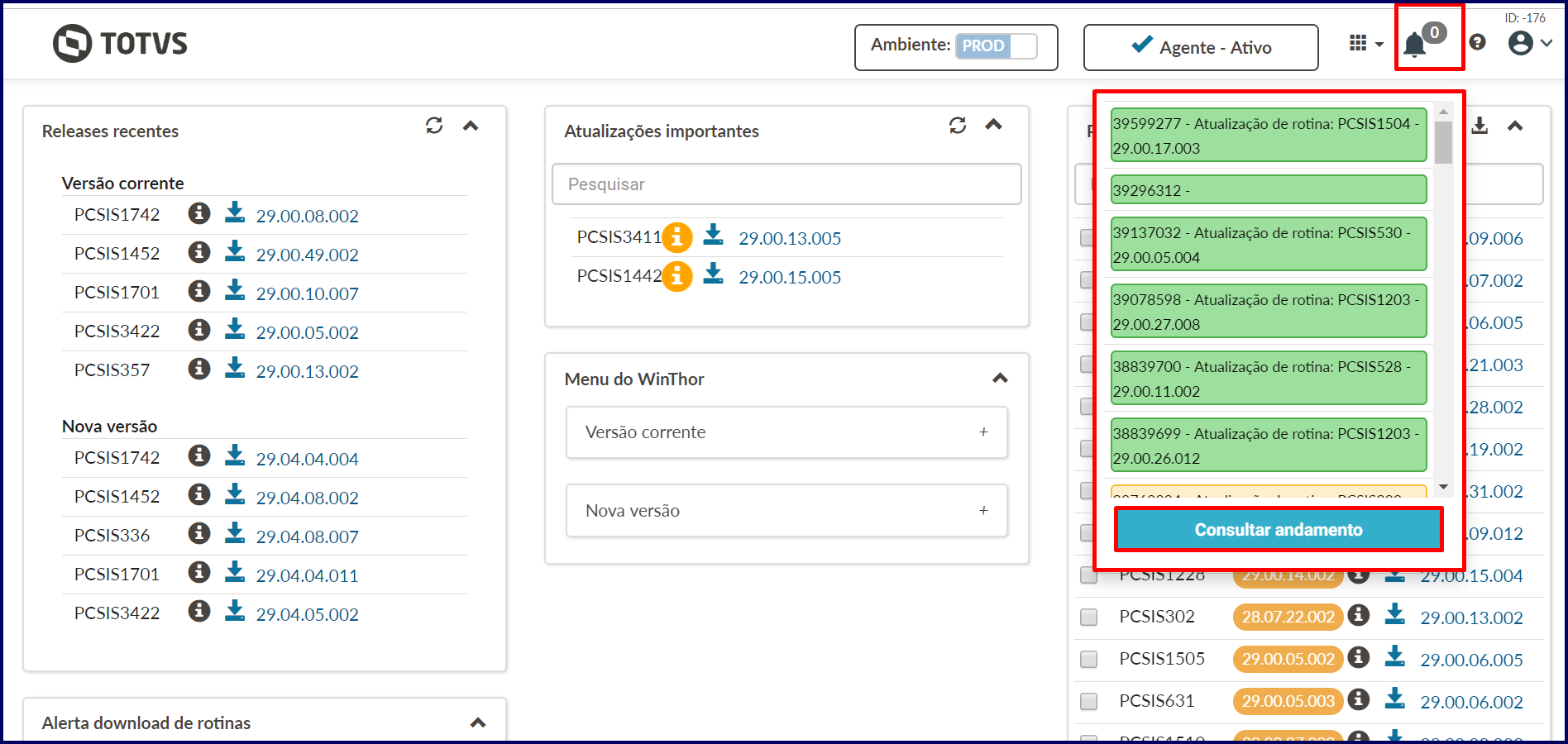Click notification list scroll down arrow
The height and width of the screenshot is (744, 1568).
[1444, 487]
